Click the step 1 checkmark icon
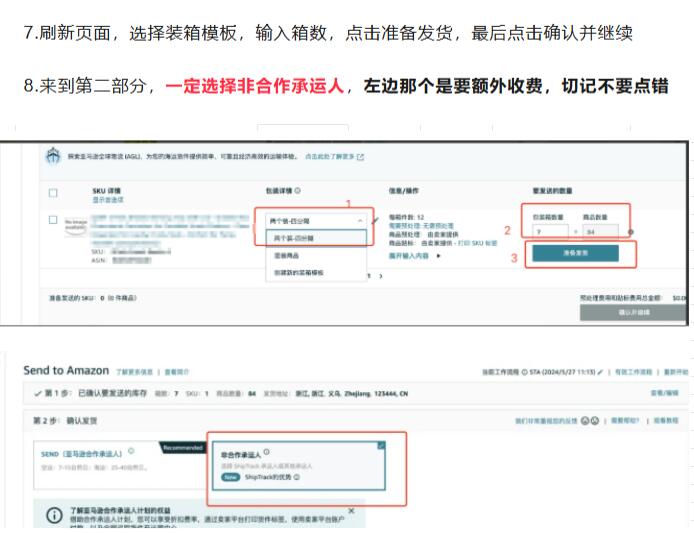This screenshot has width=694, height=533. (38, 393)
